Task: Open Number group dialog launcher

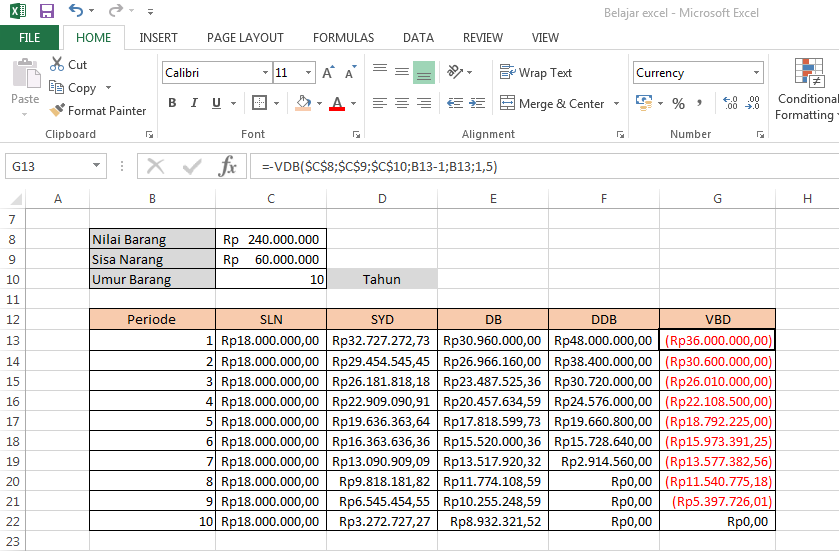Action: tap(760, 134)
